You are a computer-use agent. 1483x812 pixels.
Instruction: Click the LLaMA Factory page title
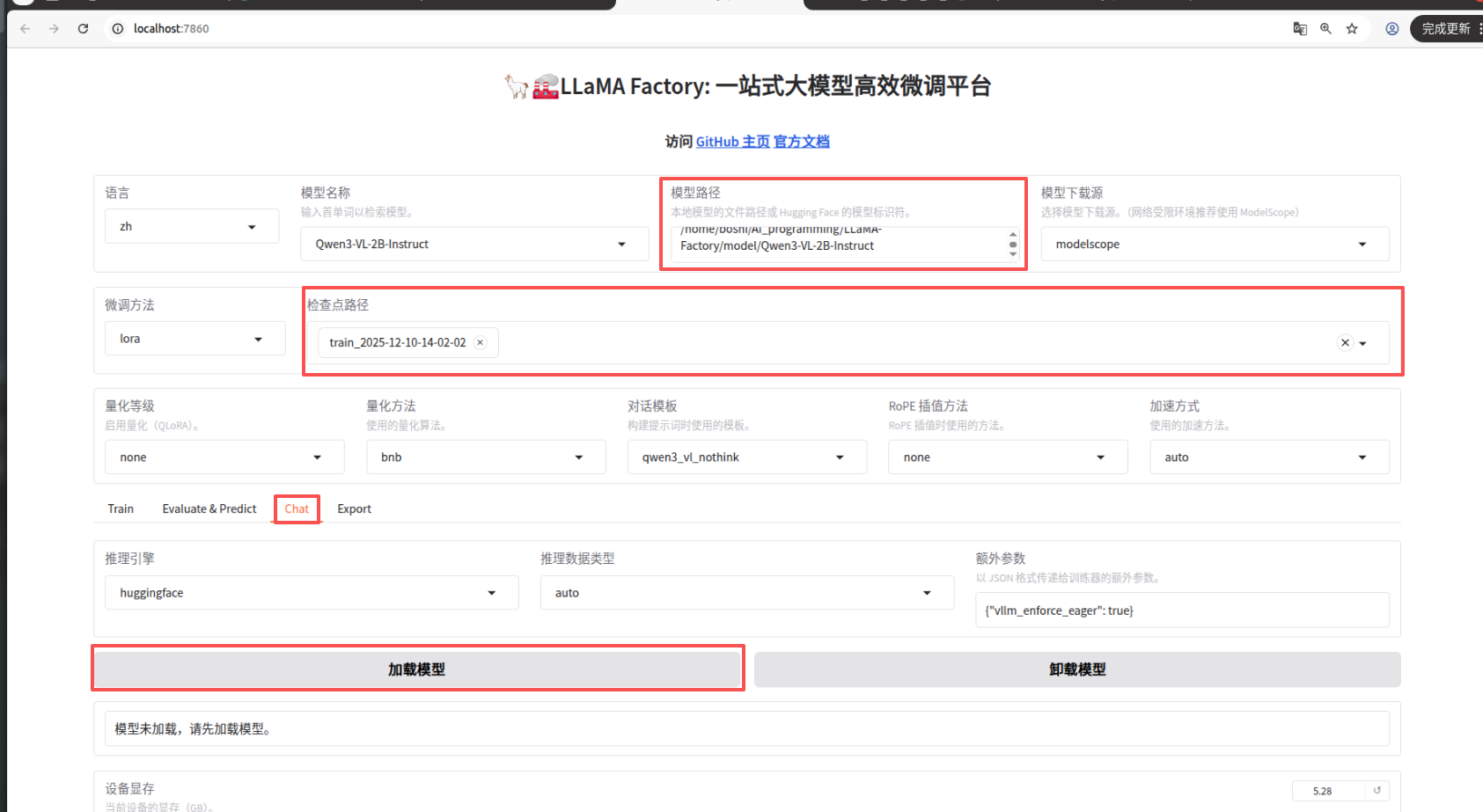point(747,86)
